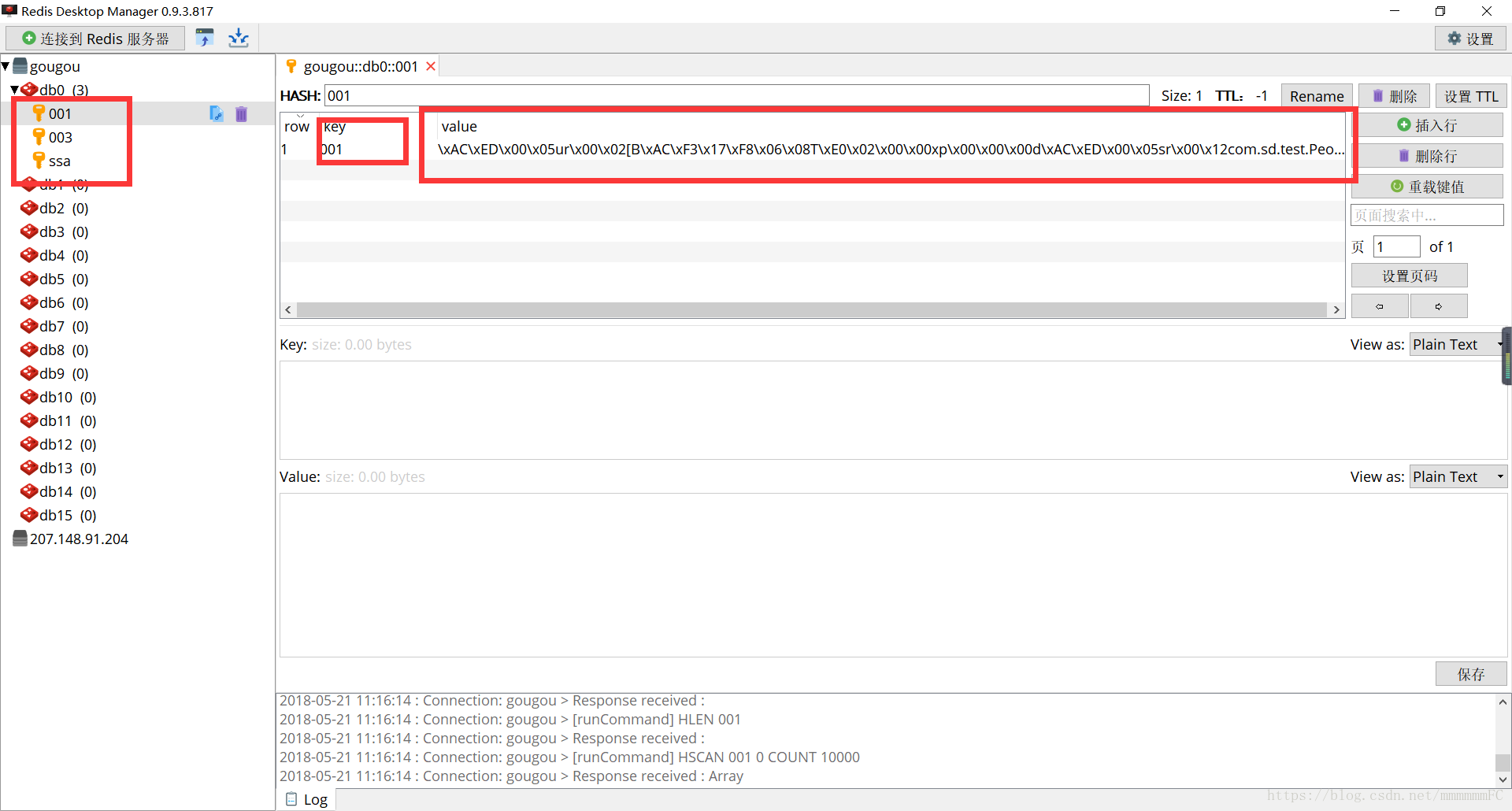Click the db8 database icon

(x=29, y=350)
